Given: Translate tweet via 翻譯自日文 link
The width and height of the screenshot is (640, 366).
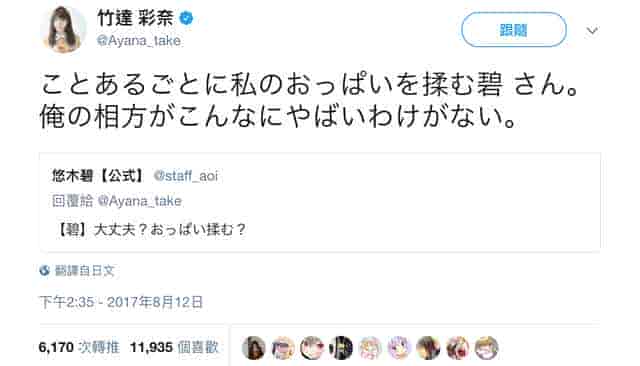Looking at the screenshot, I should (84, 270).
